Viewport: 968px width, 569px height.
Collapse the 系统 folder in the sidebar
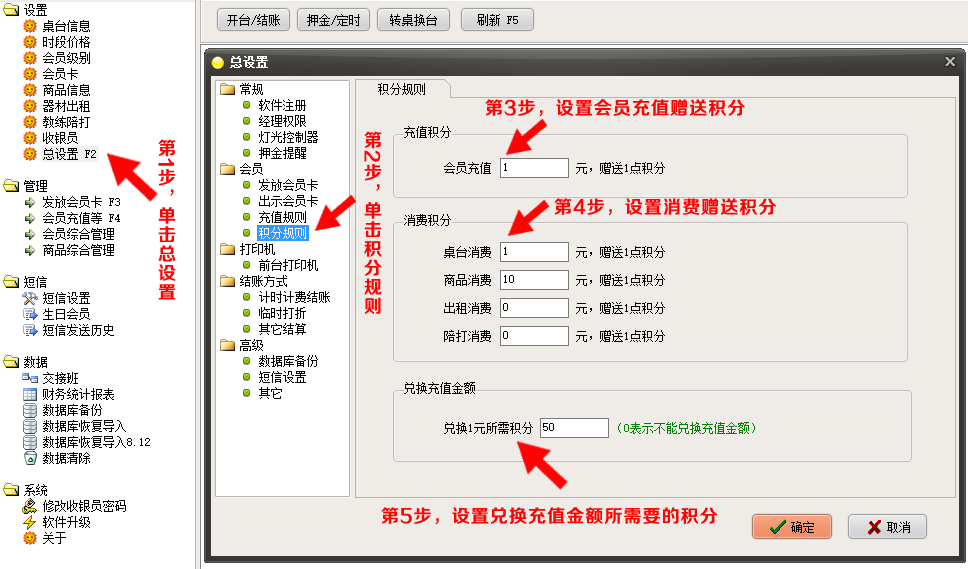[11, 491]
